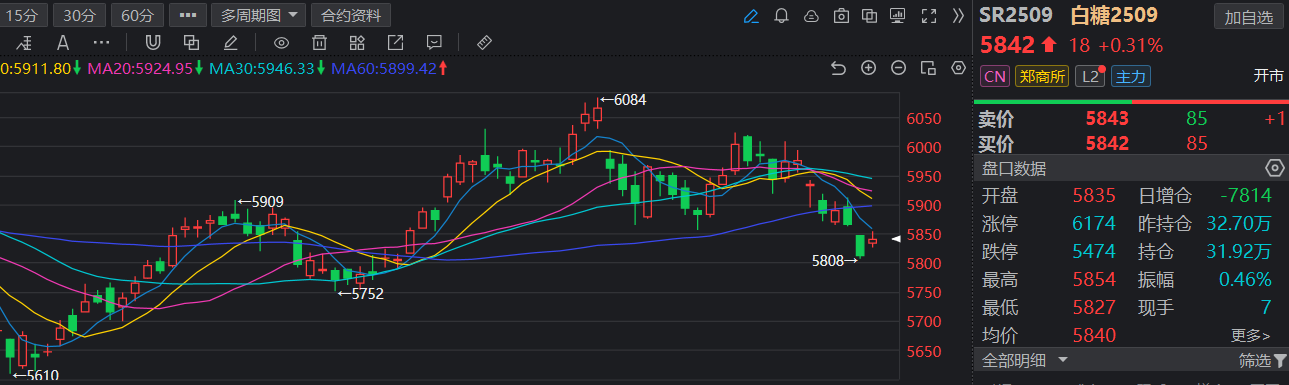Click the 买价 5842 value
This screenshot has width=1289, height=385.
tap(1107, 144)
